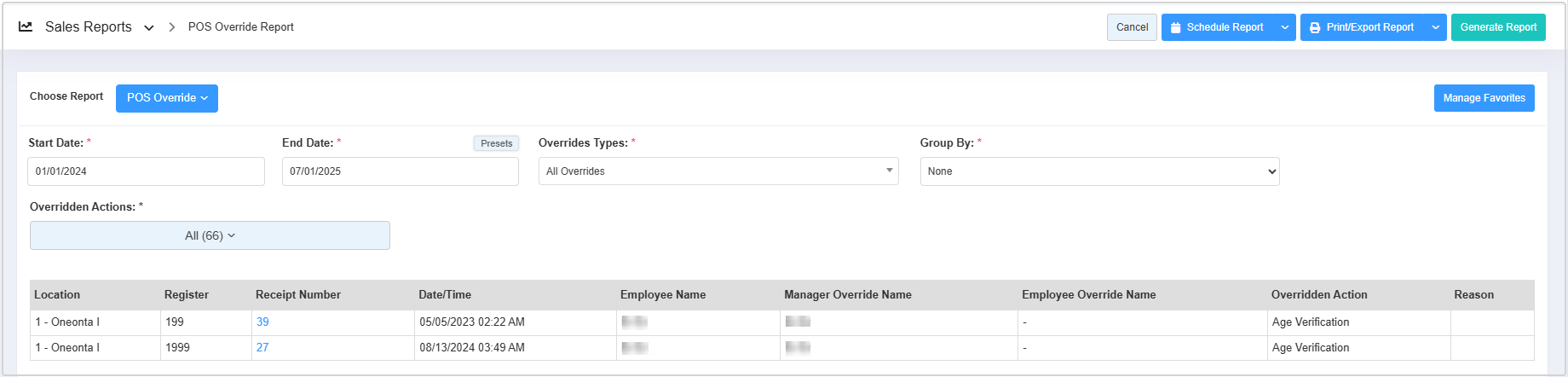Click the Generate Report button
Screen dimensions: 1568x377
click(x=1498, y=27)
